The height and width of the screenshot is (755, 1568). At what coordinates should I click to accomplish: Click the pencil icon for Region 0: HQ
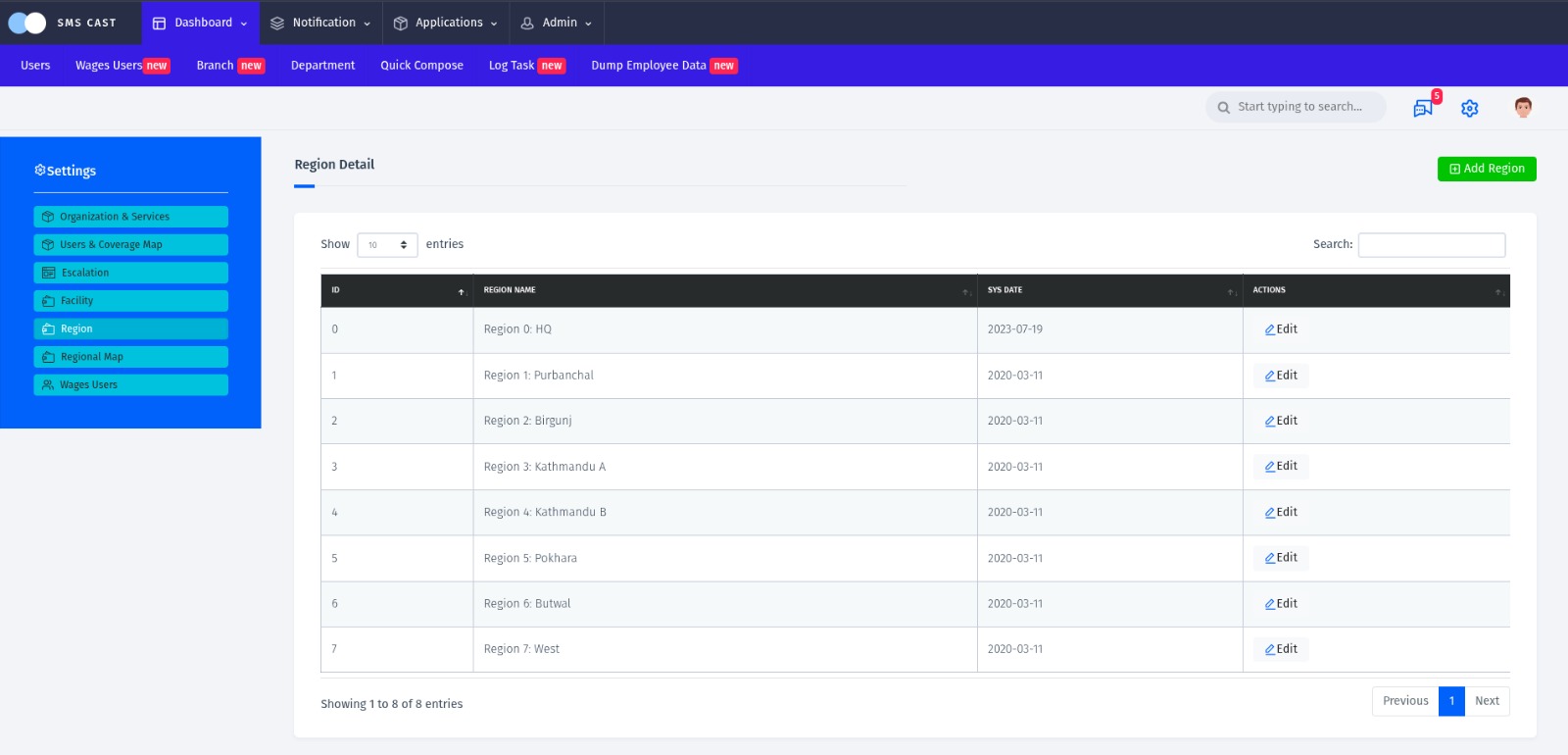pyautogui.click(x=1269, y=330)
